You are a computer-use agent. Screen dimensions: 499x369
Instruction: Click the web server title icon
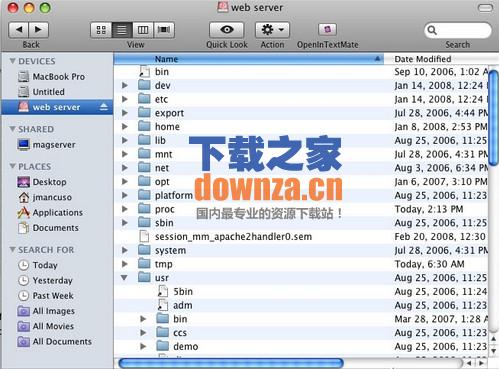point(222,7)
